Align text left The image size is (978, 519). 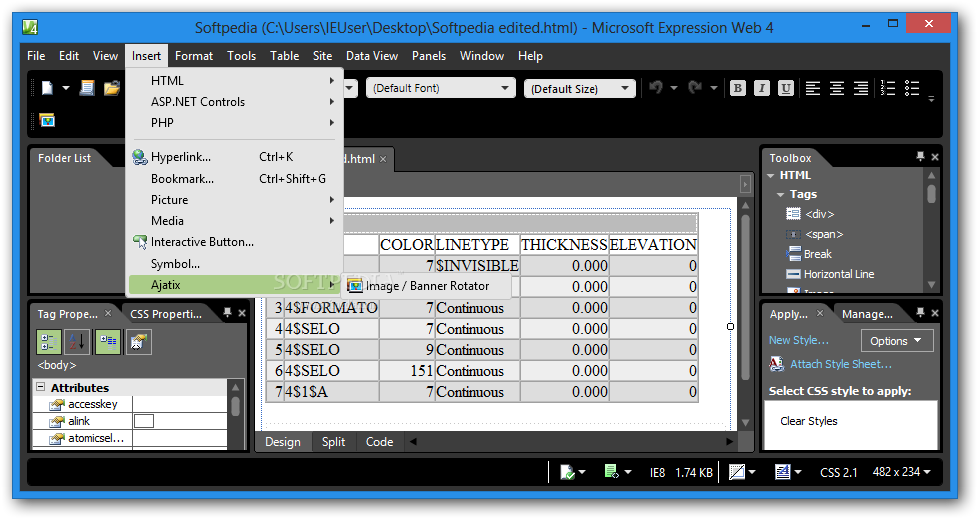point(813,88)
